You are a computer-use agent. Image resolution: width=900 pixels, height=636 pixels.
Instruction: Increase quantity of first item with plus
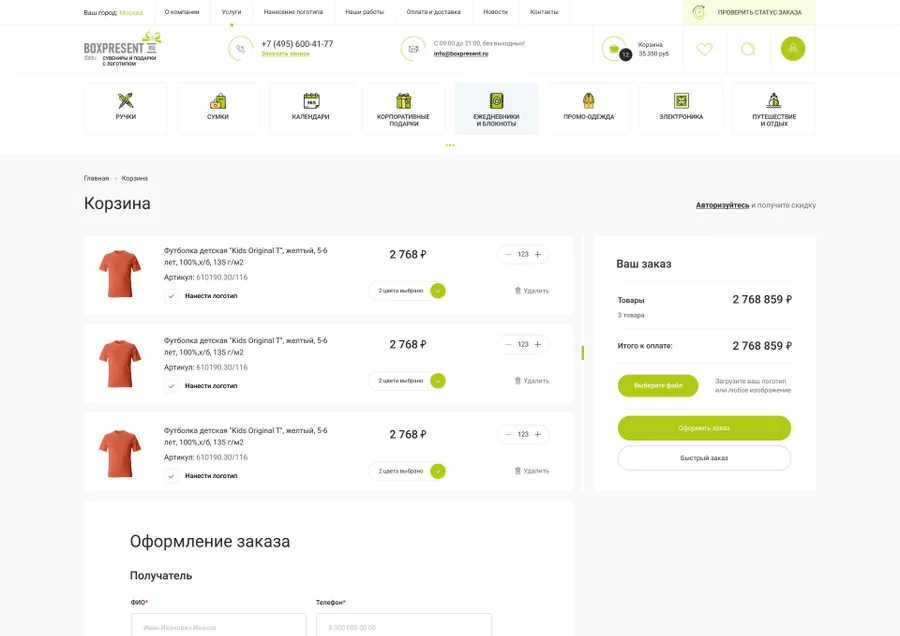(x=538, y=254)
